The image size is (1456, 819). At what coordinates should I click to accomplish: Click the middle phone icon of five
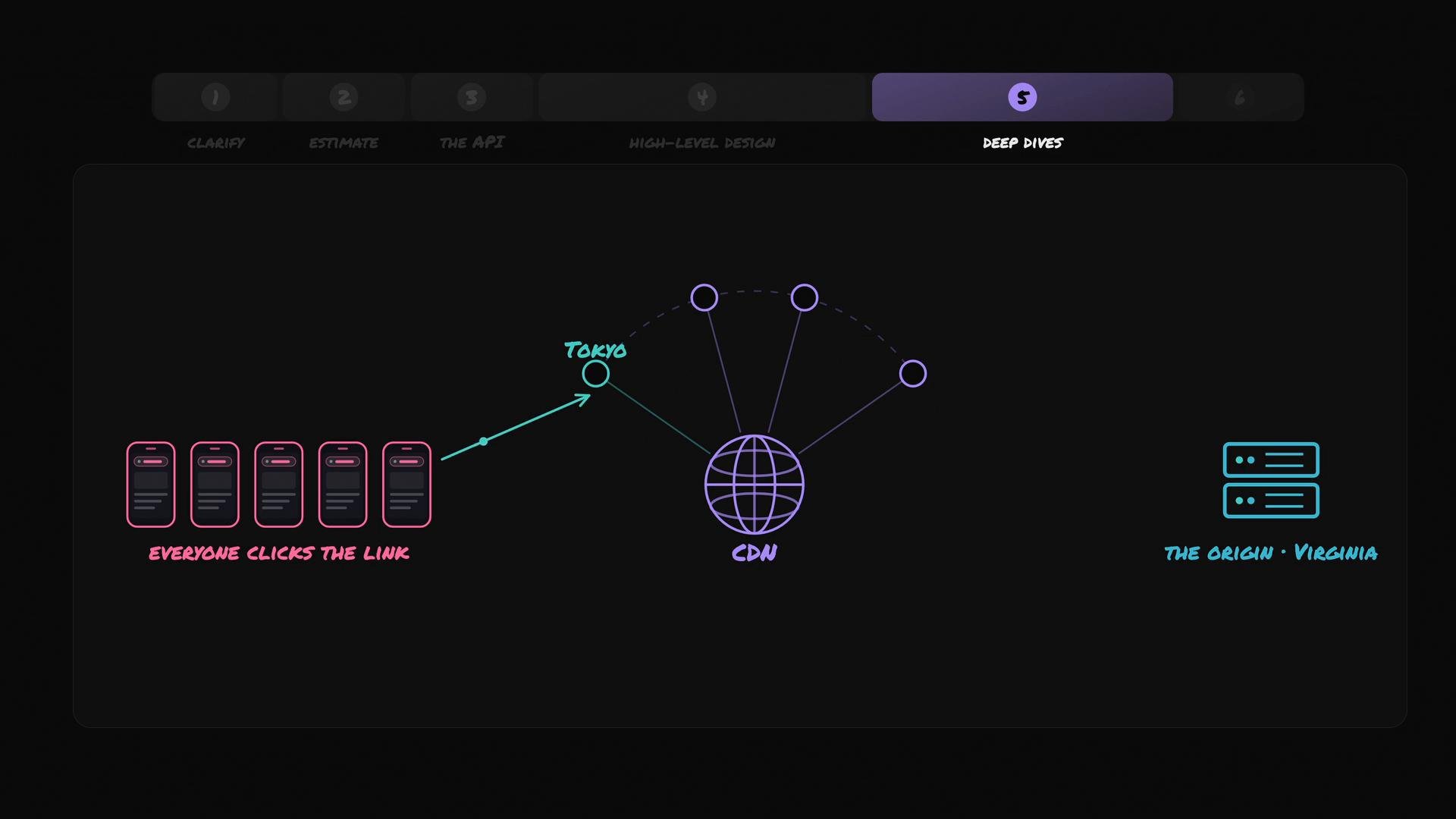click(279, 485)
